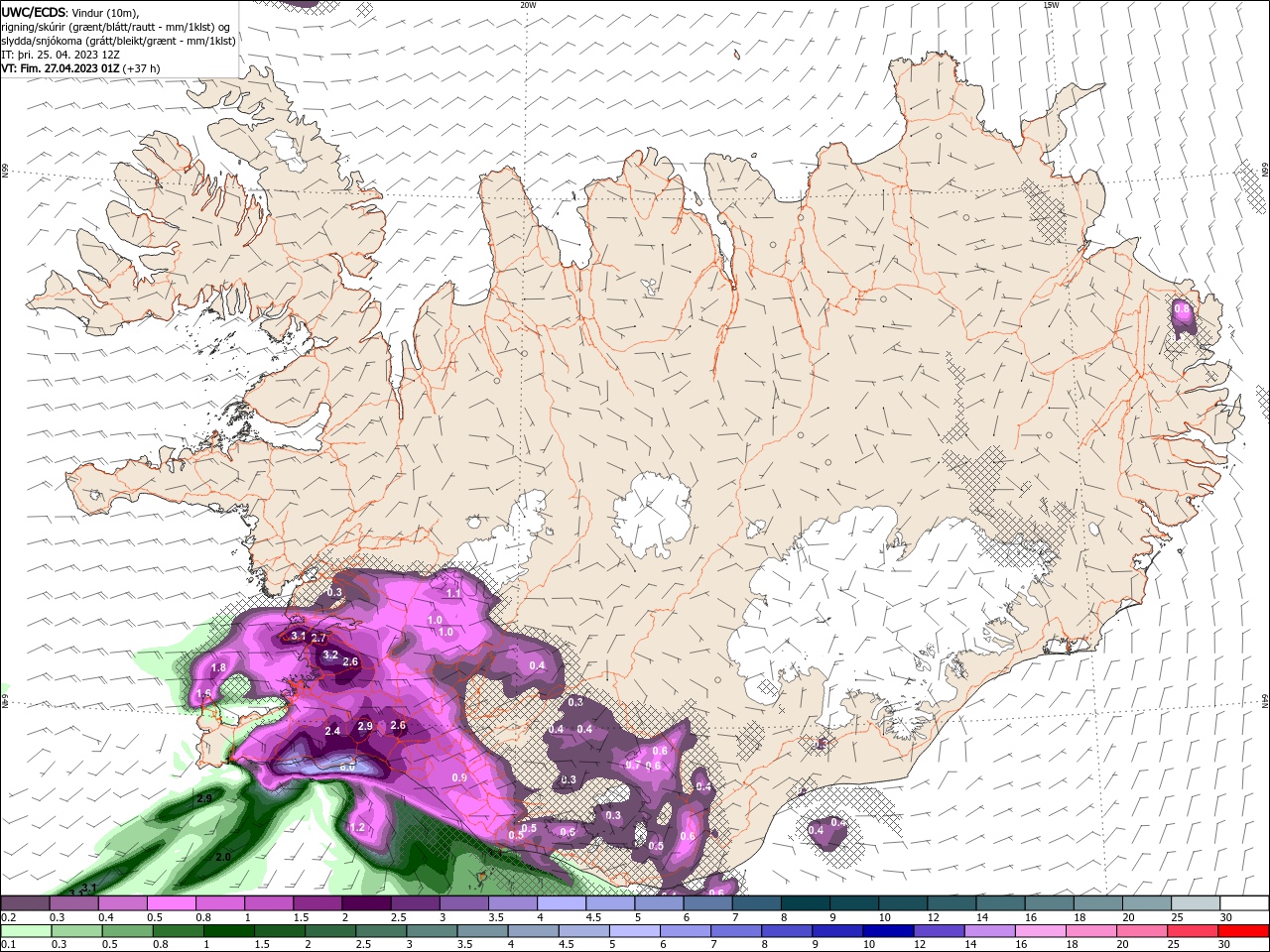The image size is (1270, 952).
Task: Click the UWC/ECDS title text
Action: (x=34, y=12)
